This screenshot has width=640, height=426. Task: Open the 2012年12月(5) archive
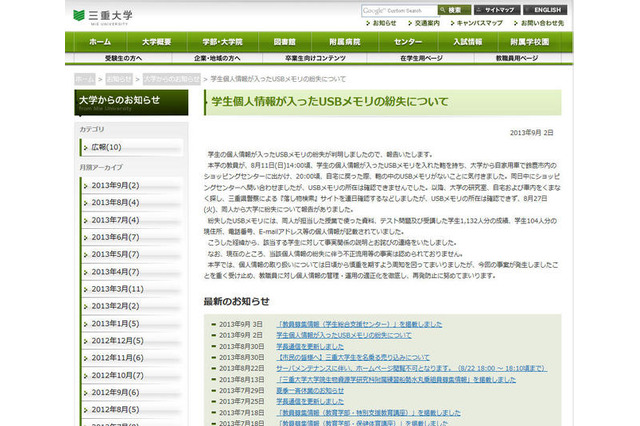coord(131,341)
